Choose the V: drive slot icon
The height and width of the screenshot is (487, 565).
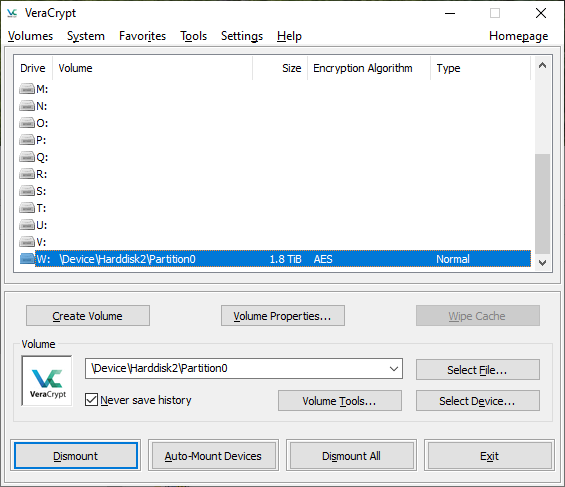coord(27,242)
